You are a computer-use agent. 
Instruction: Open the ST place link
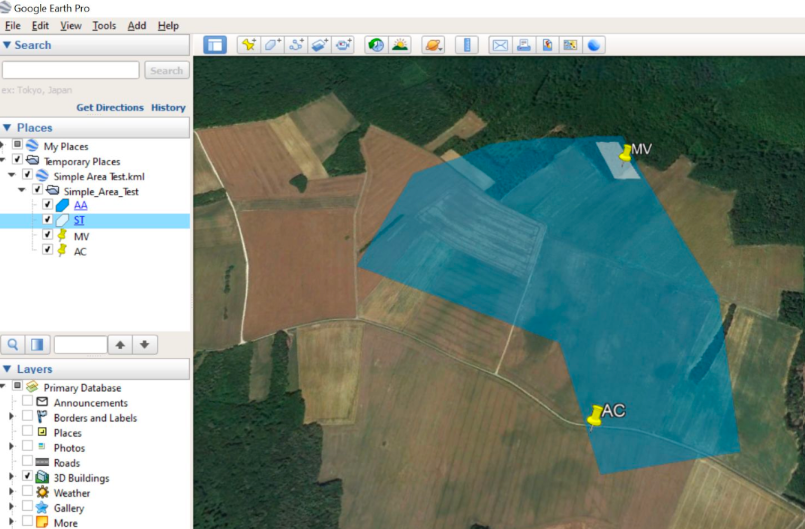(x=79, y=221)
